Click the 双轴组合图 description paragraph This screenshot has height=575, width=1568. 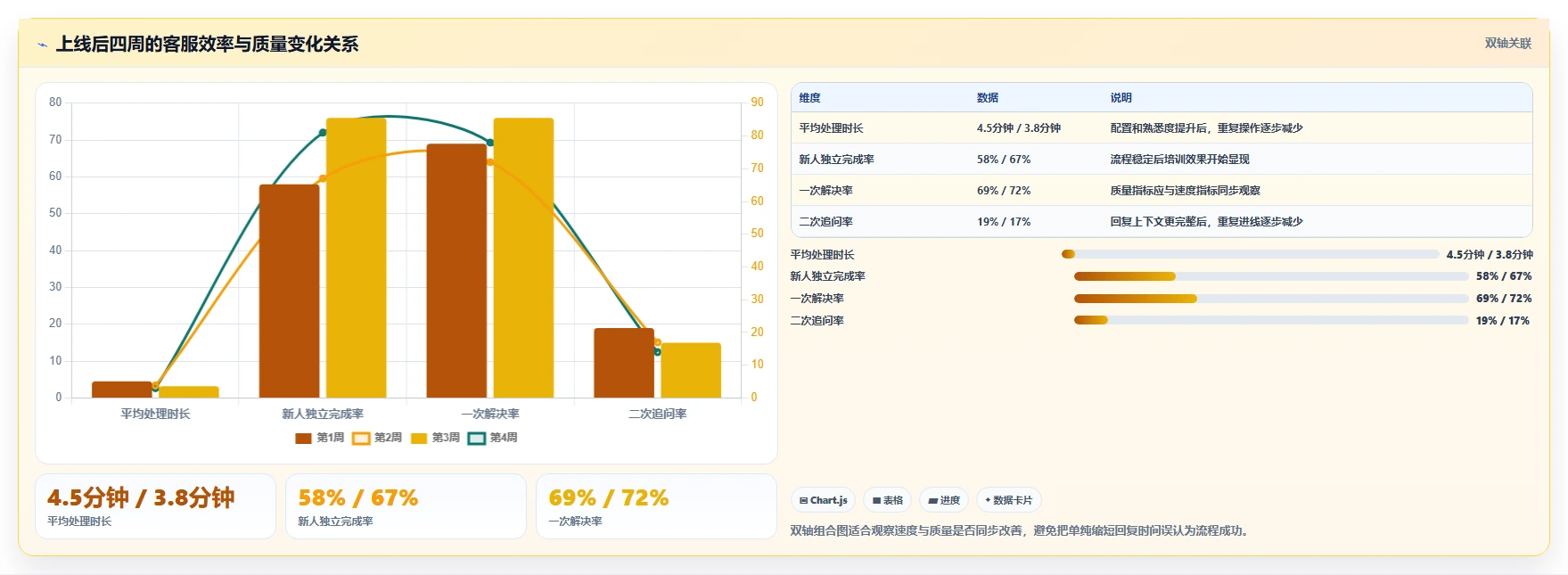pos(1022,530)
